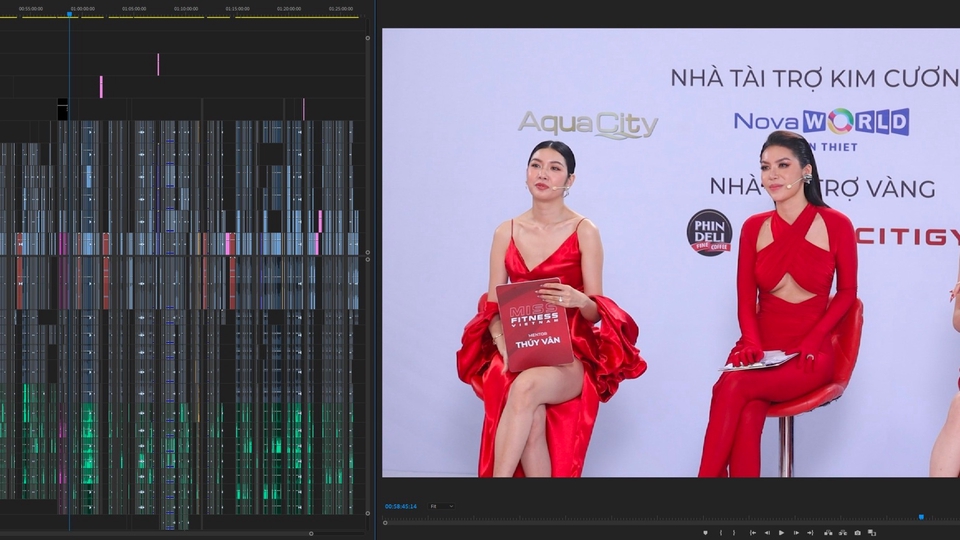Click the Mark In bracket icon
The height and width of the screenshot is (540, 960).
pos(721,532)
